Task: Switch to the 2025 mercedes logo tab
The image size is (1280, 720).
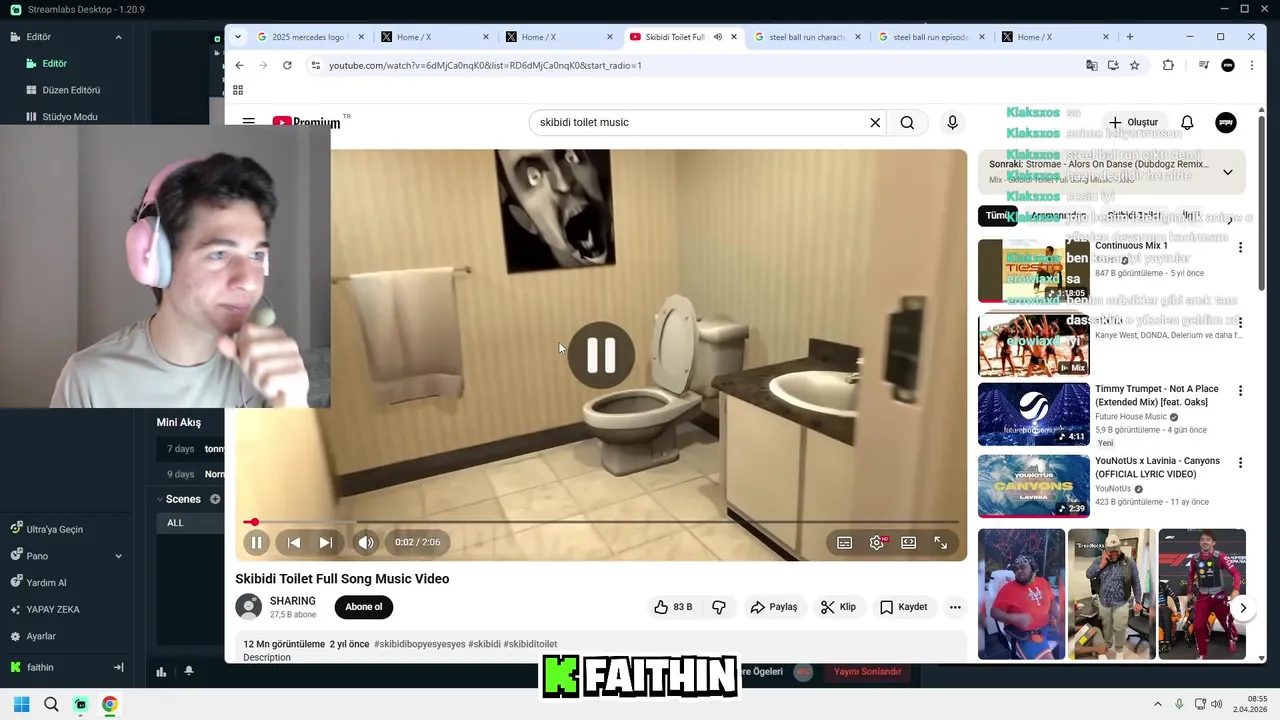Action: click(309, 37)
